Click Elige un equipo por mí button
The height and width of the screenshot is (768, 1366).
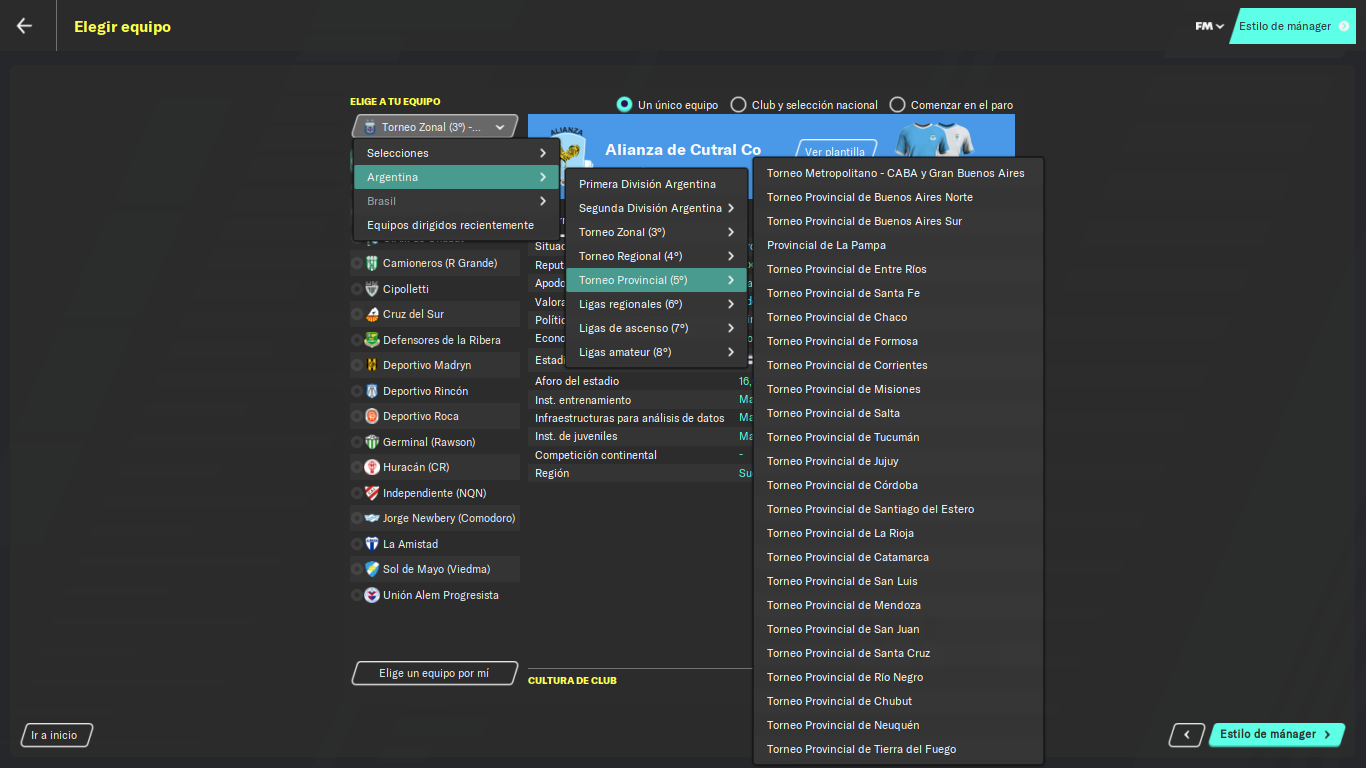[435, 673]
